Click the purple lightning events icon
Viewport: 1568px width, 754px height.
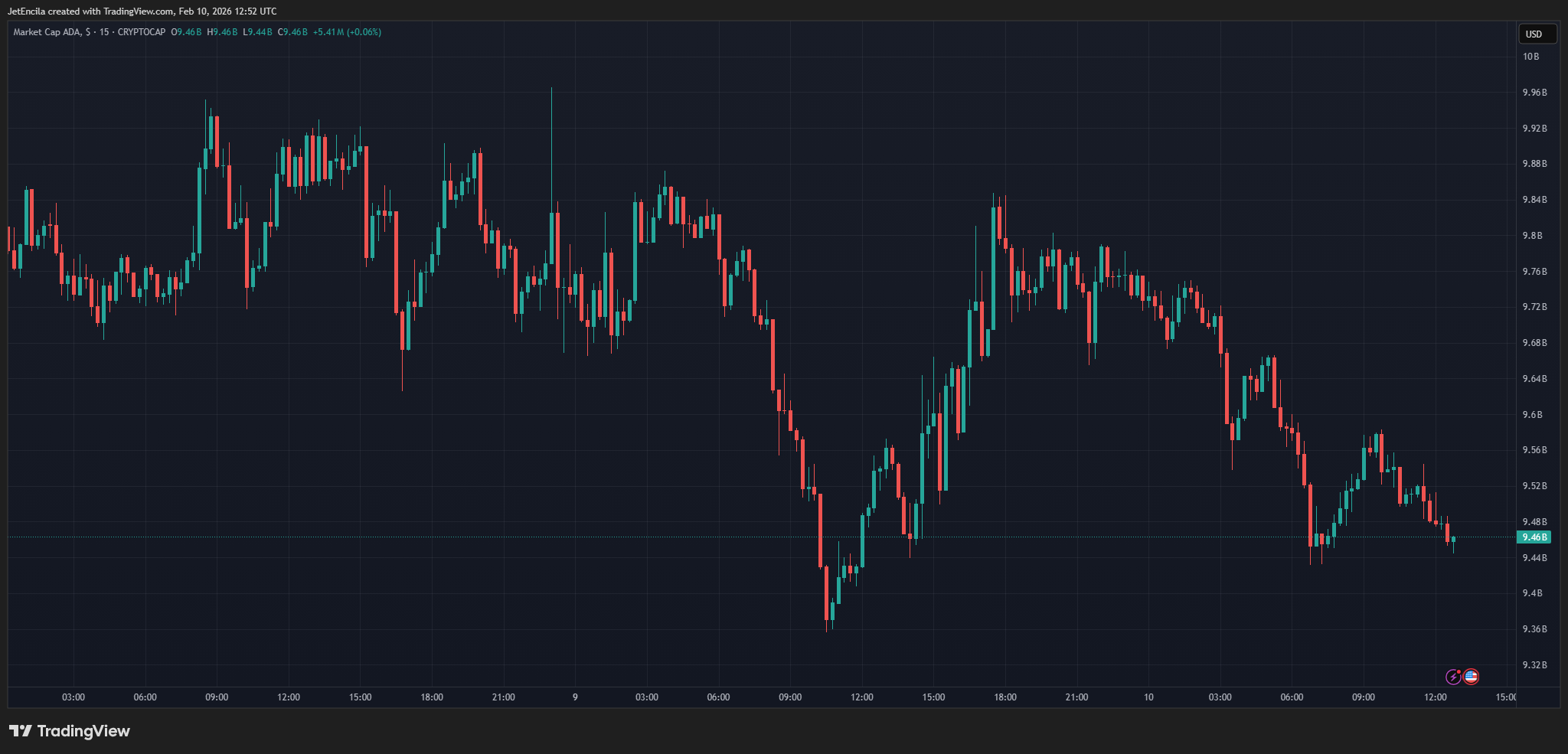click(x=1454, y=676)
